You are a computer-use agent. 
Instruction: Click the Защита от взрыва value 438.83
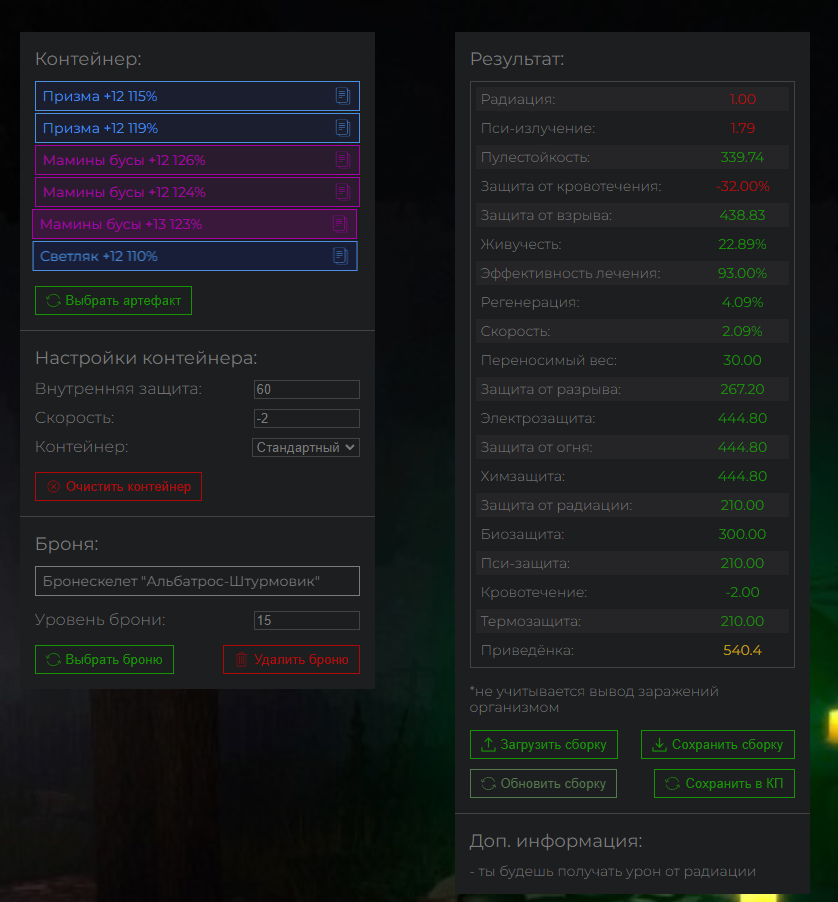click(x=743, y=215)
